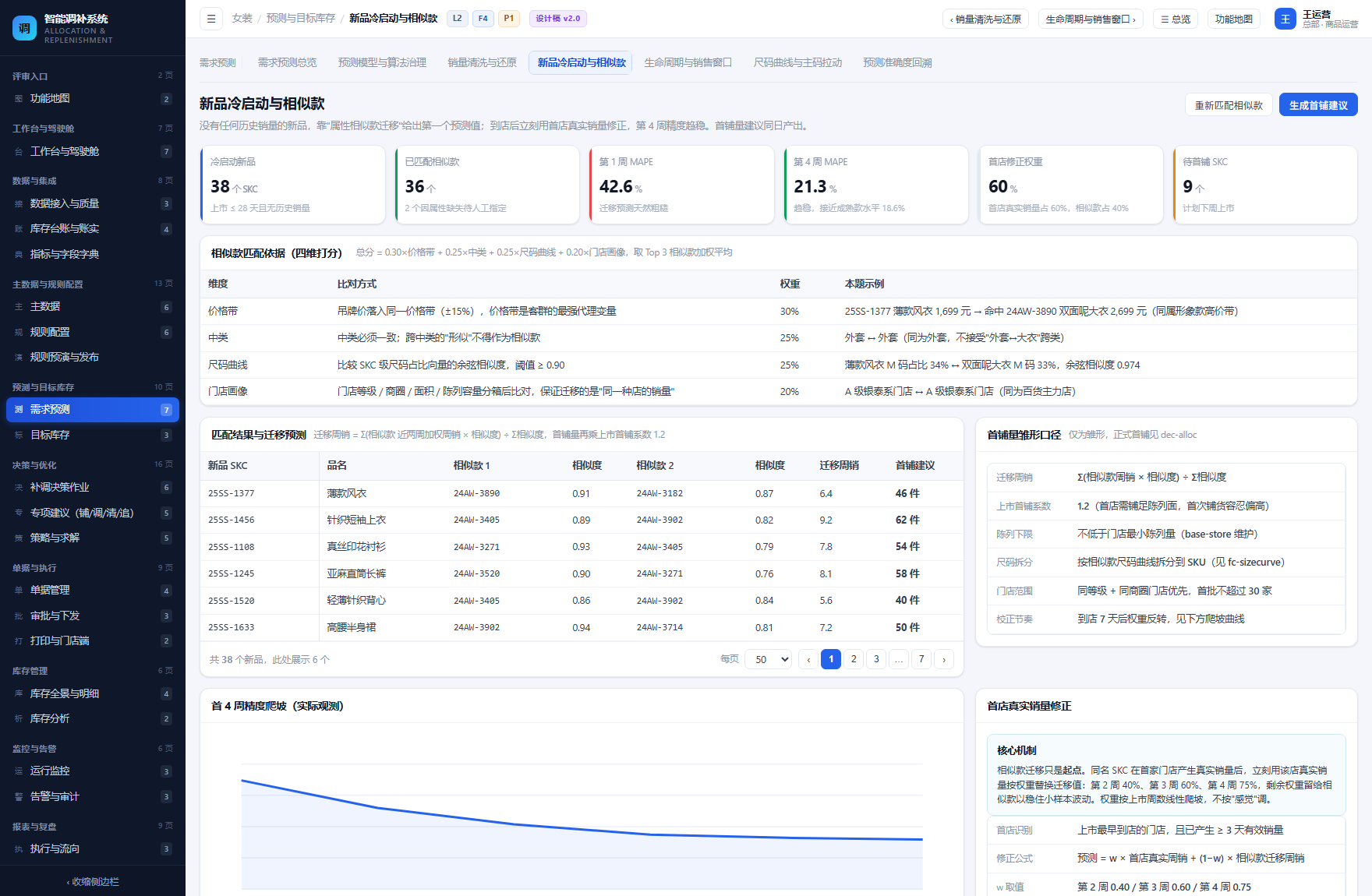This screenshot has height=896, width=1372.
Task: Click 重新匹配相似款 button
Action: point(1229,105)
